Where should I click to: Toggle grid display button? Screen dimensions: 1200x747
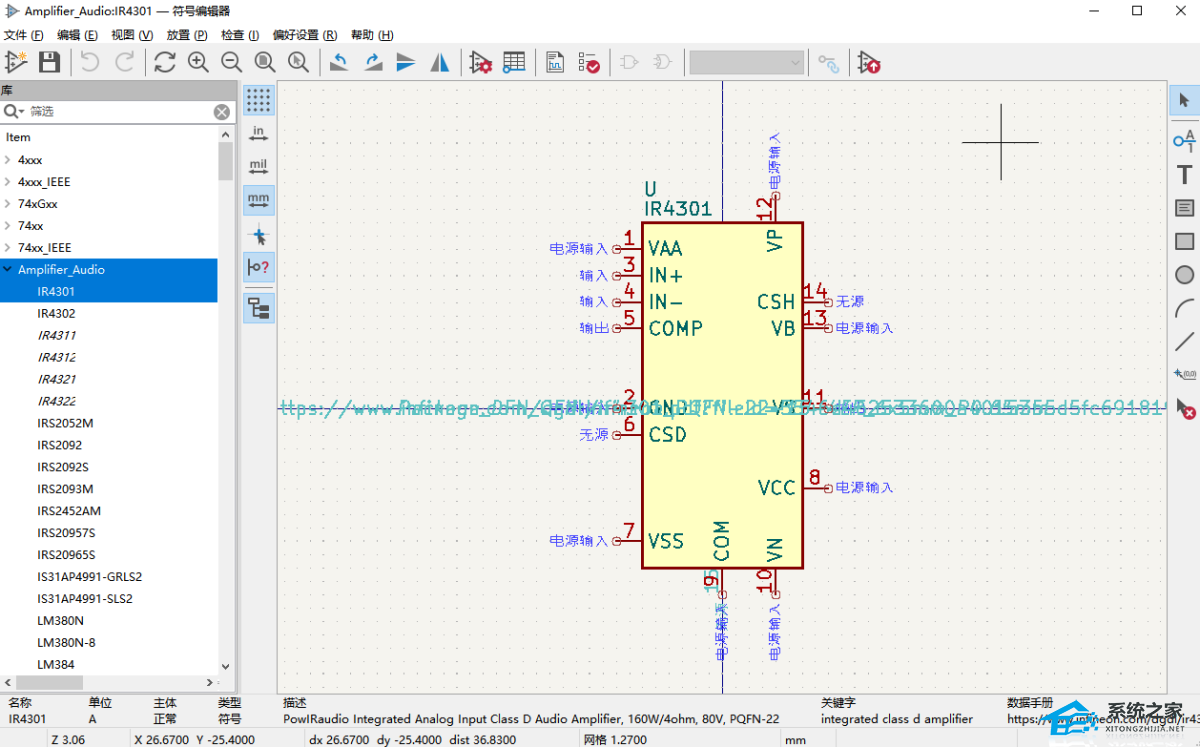click(x=259, y=100)
